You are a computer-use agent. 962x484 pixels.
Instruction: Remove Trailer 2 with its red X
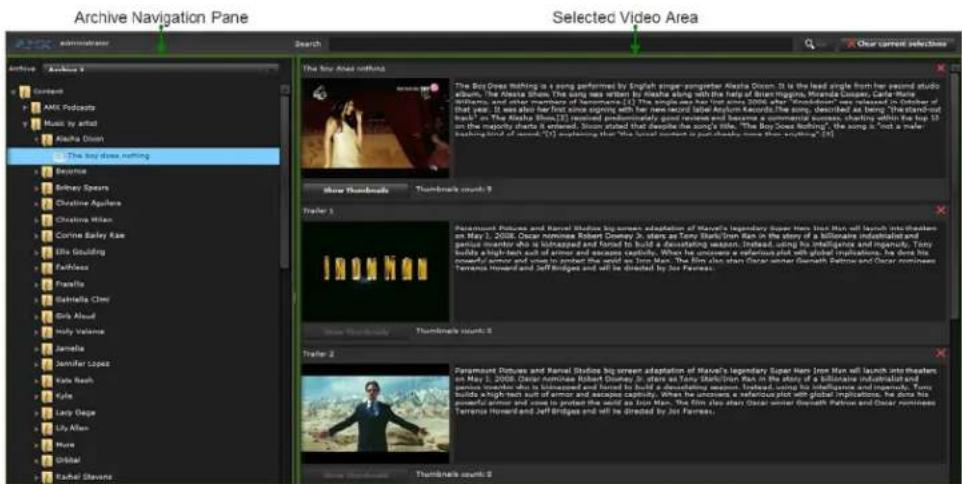coord(941,353)
